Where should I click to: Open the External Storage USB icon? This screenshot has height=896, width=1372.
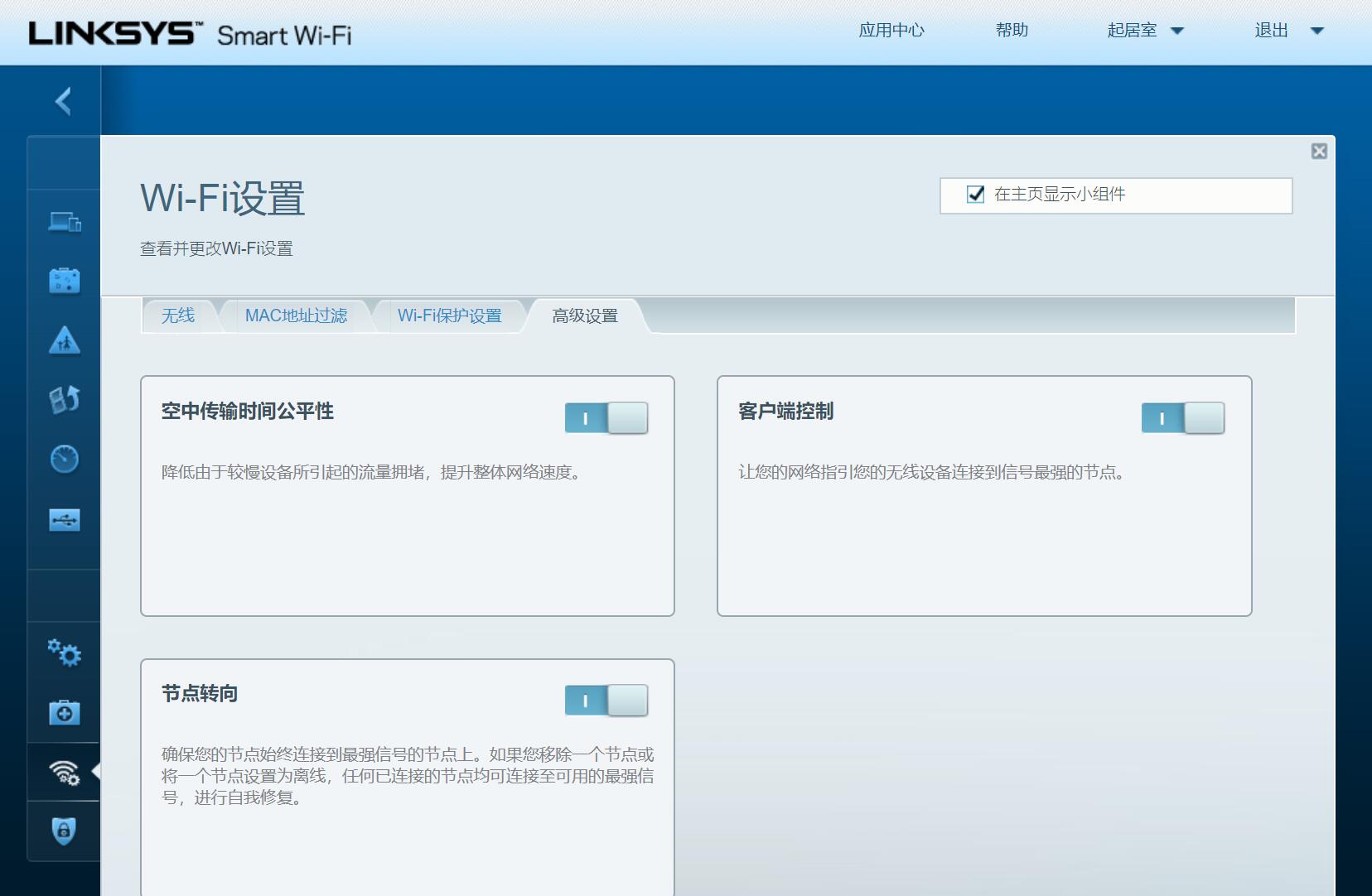65,520
